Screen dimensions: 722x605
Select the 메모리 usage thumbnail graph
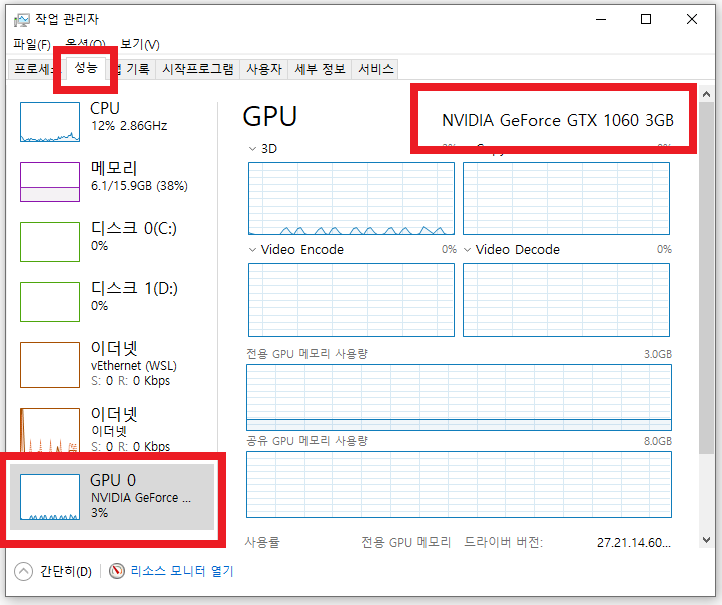50,181
